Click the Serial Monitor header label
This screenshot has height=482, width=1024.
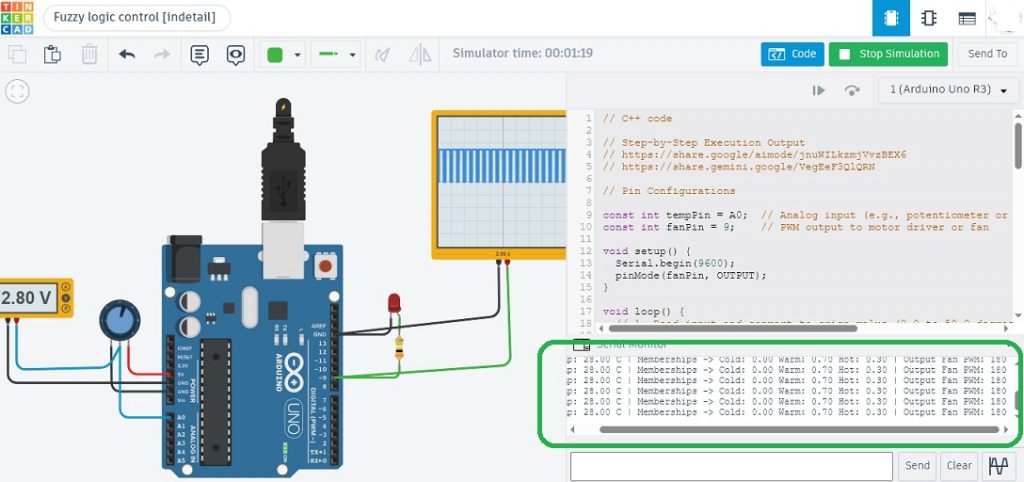click(632, 345)
